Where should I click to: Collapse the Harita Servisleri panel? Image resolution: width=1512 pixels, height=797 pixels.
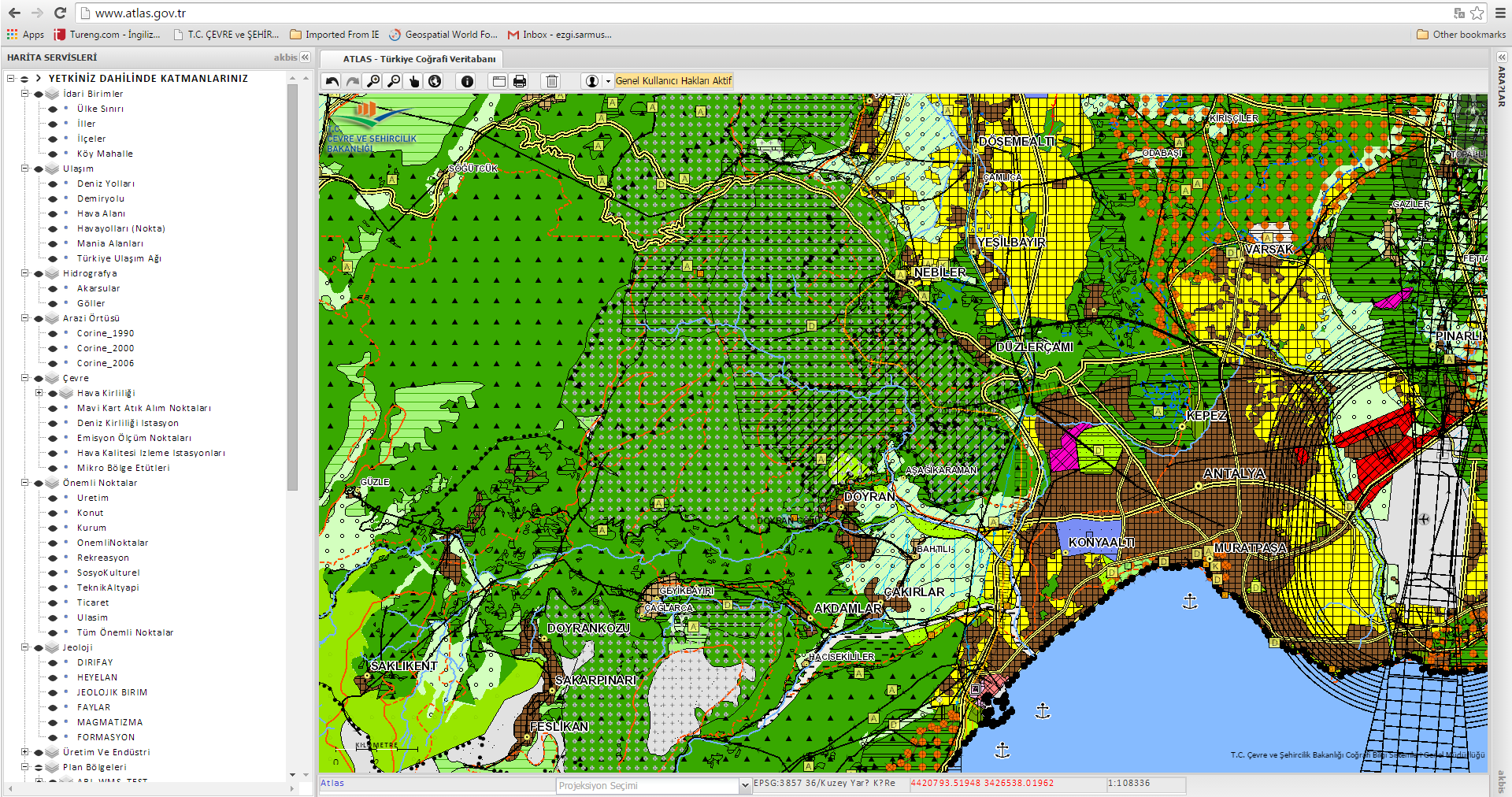(305, 57)
